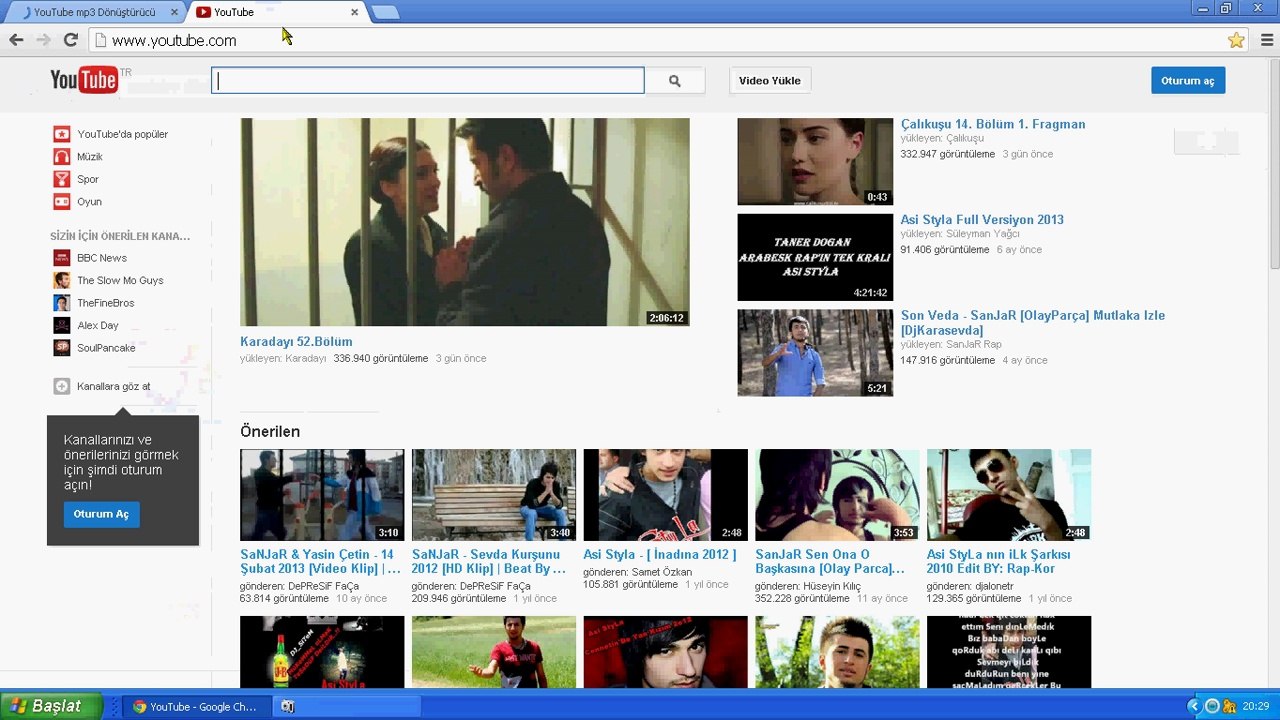Play the large Karadayı 52.Bölüm thumbnail
This screenshot has width=1280, height=720.
[465, 222]
